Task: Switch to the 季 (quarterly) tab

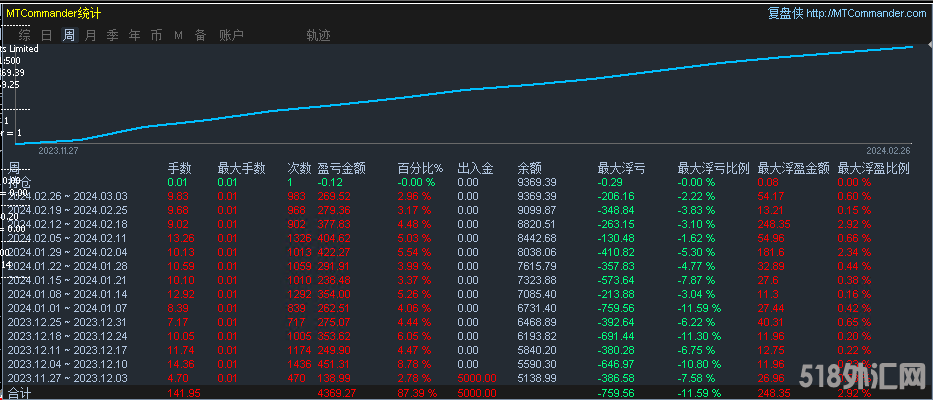Action: (x=112, y=35)
